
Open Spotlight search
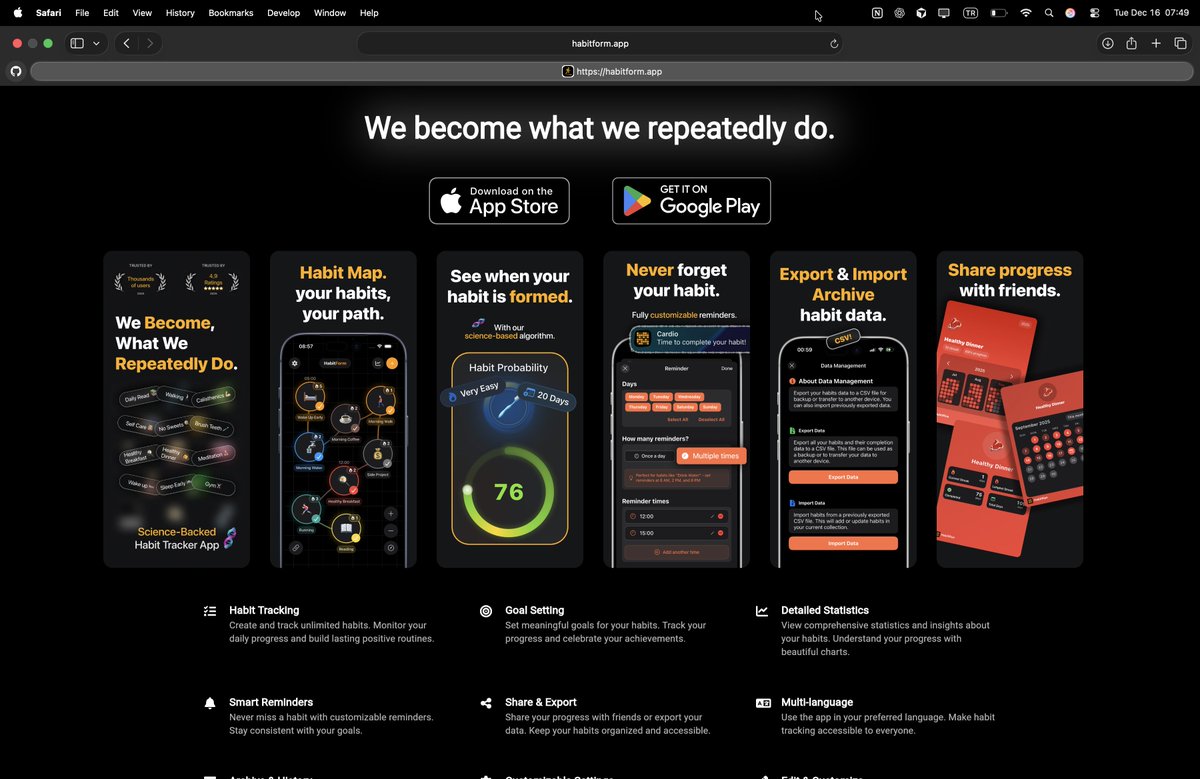pos(1048,13)
